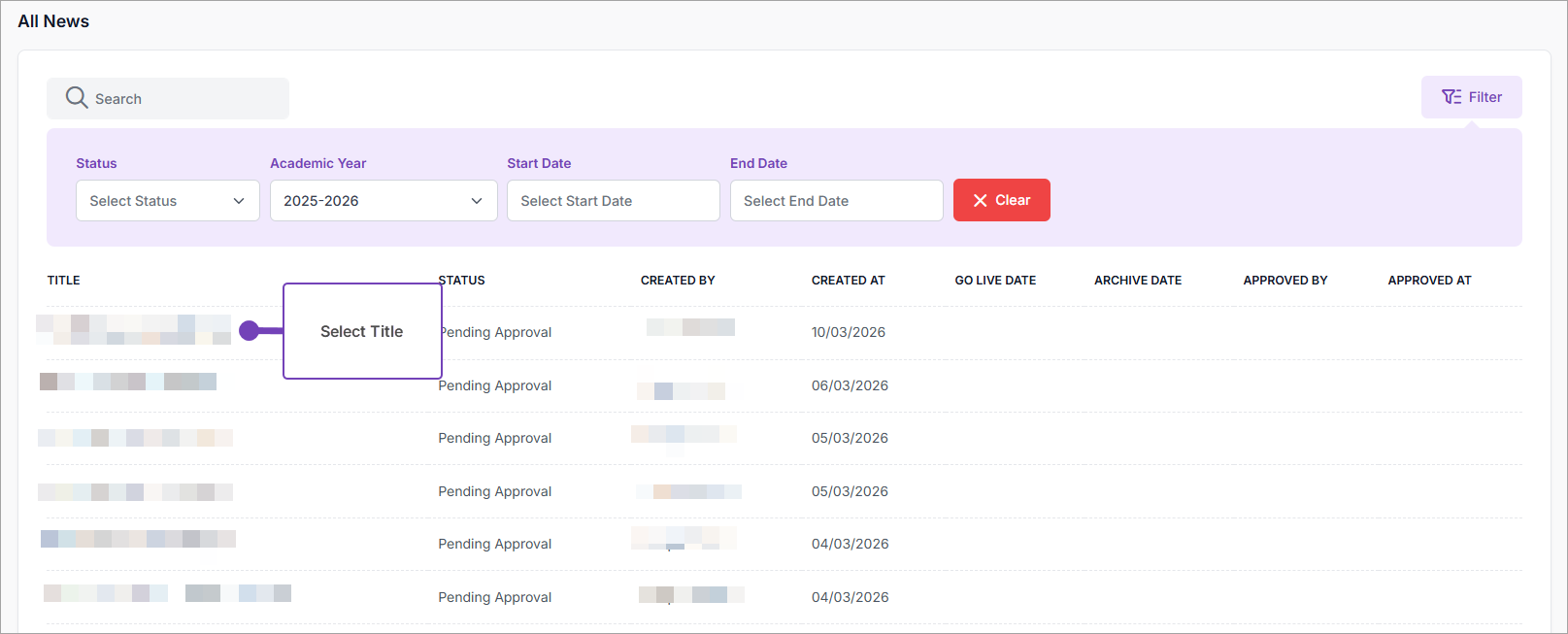Screen dimensions: 1568x634
Task: Open the Select Status dropdown
Action: click(167, 201)
